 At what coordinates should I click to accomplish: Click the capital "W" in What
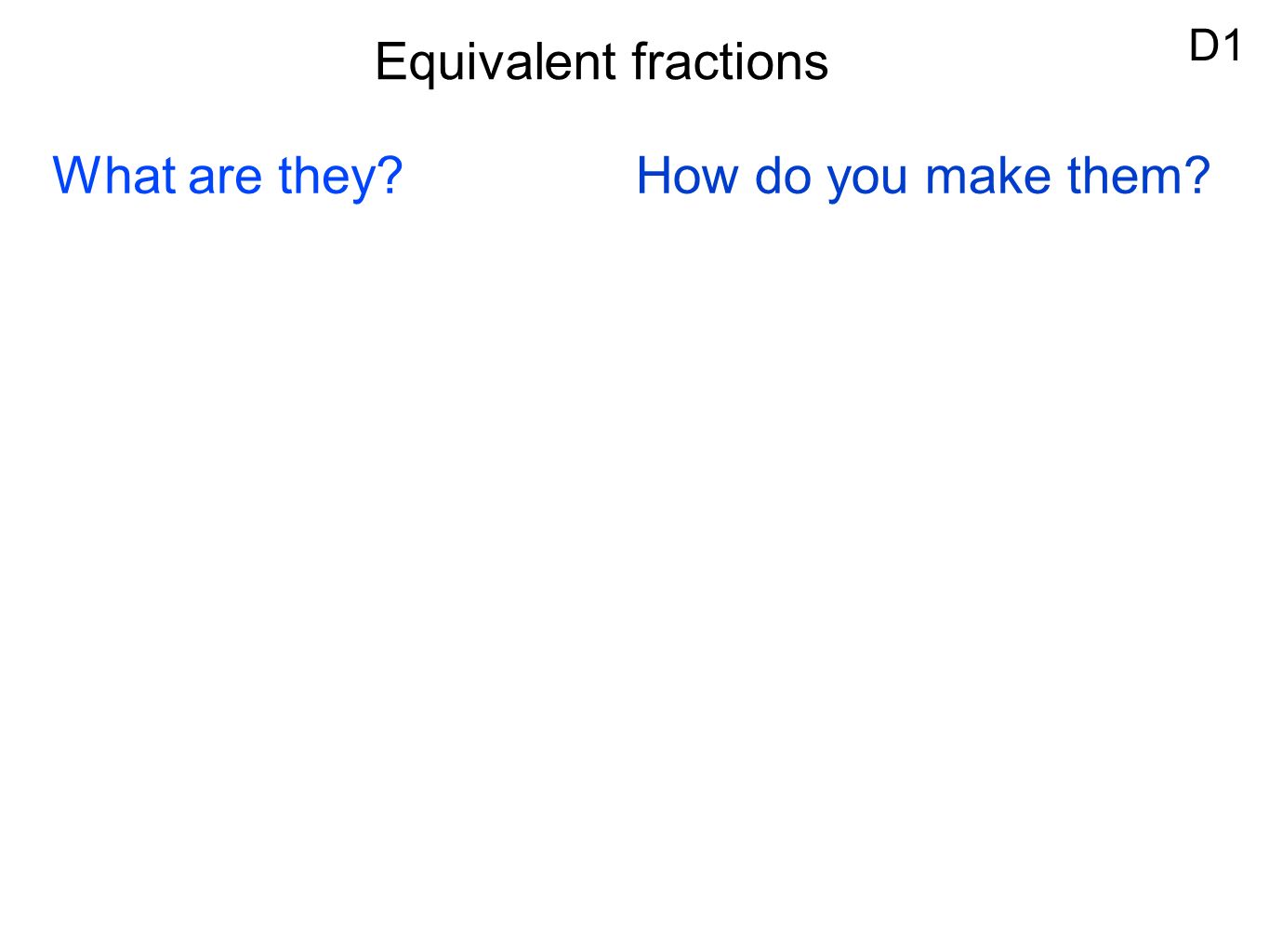click(x=78, y=175)
